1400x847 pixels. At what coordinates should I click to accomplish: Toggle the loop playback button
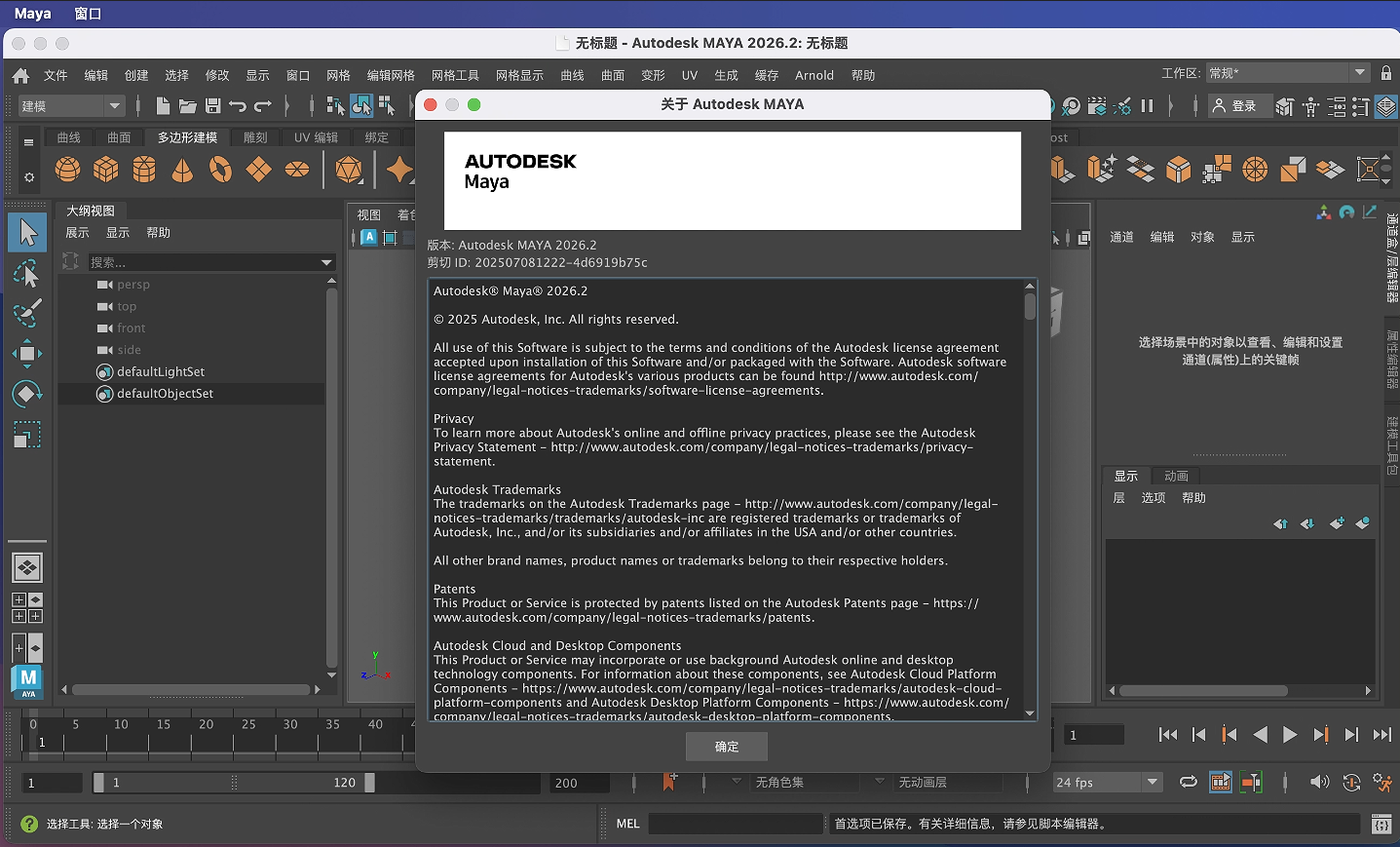[x=1189, y=782]
